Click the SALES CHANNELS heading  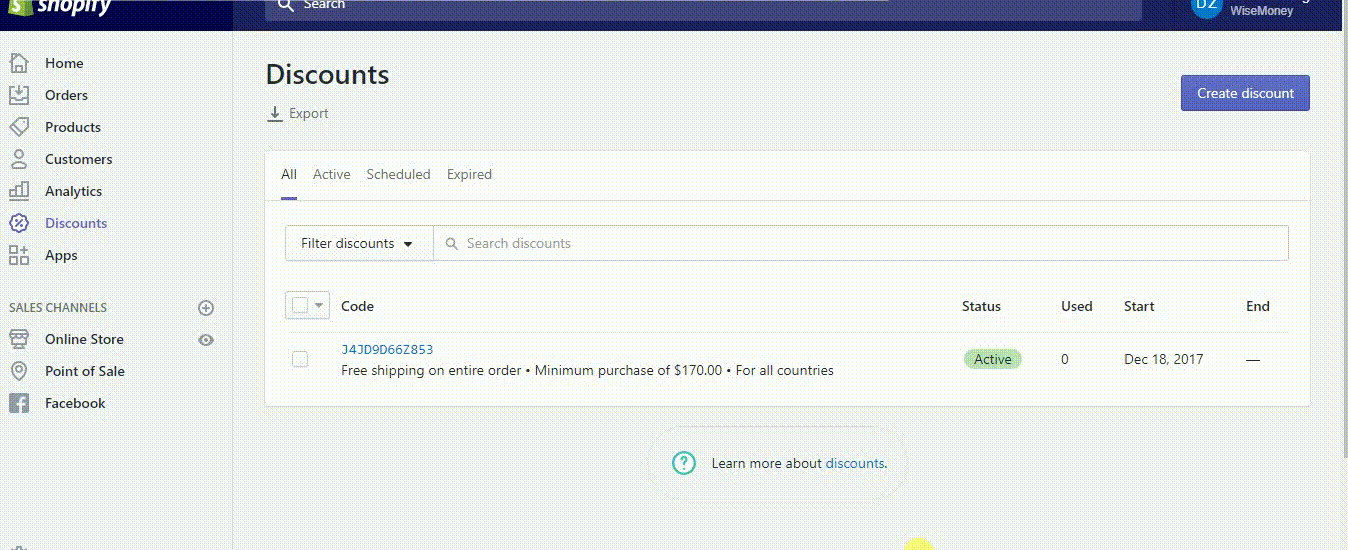(x=58, y=308)
